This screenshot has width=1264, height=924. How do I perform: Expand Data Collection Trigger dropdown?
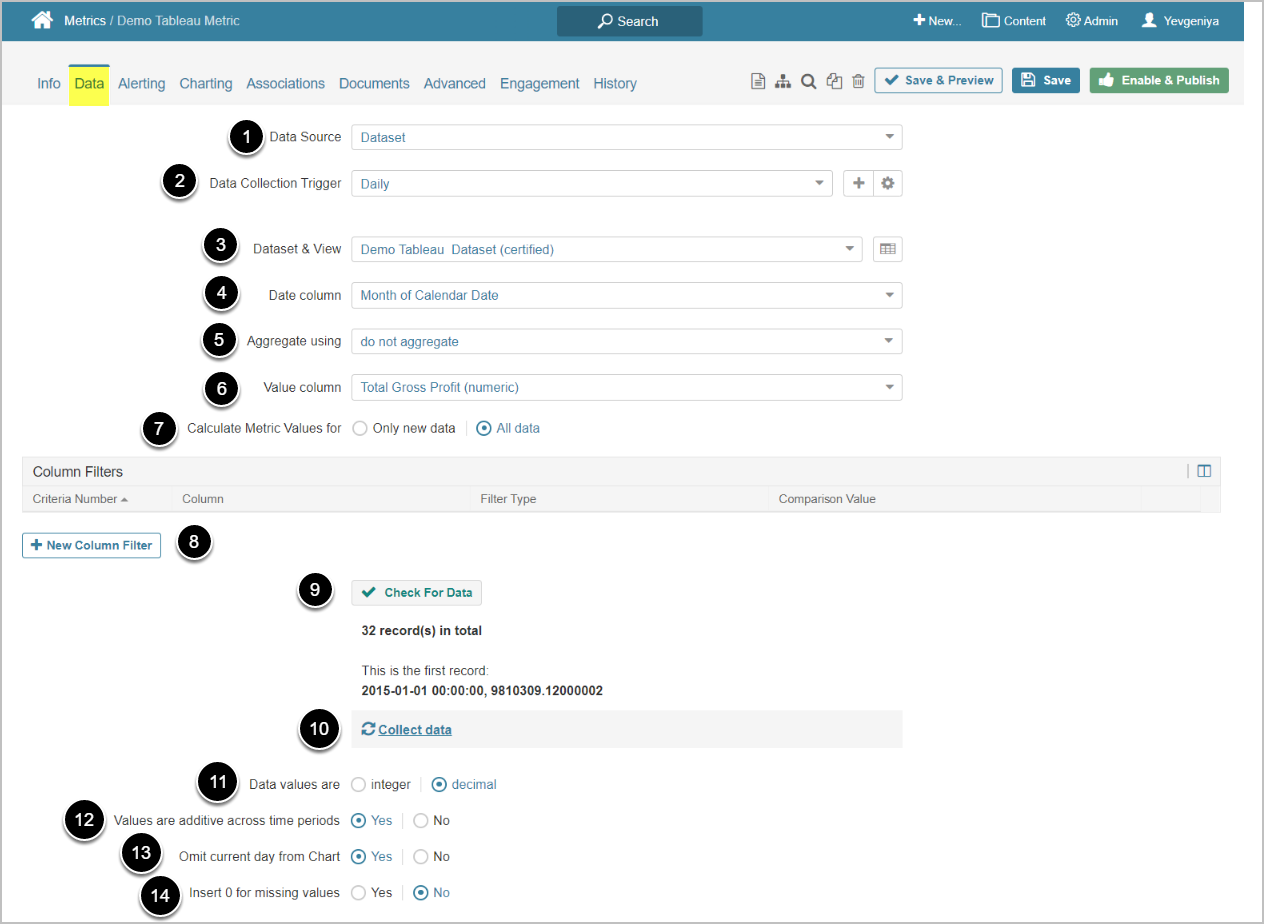pos(592,184)
